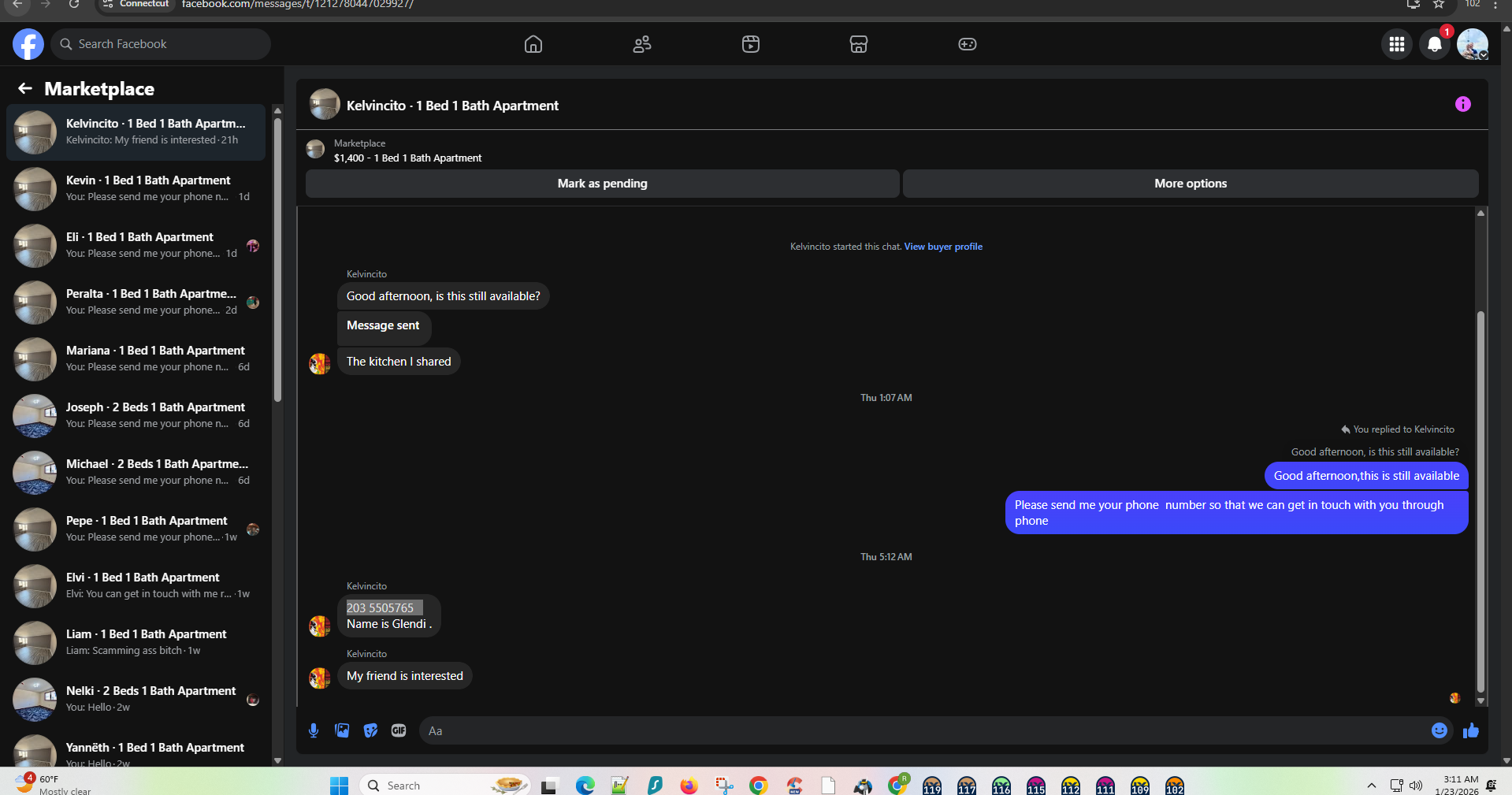Click the browser address bar URL

[298, 4]
